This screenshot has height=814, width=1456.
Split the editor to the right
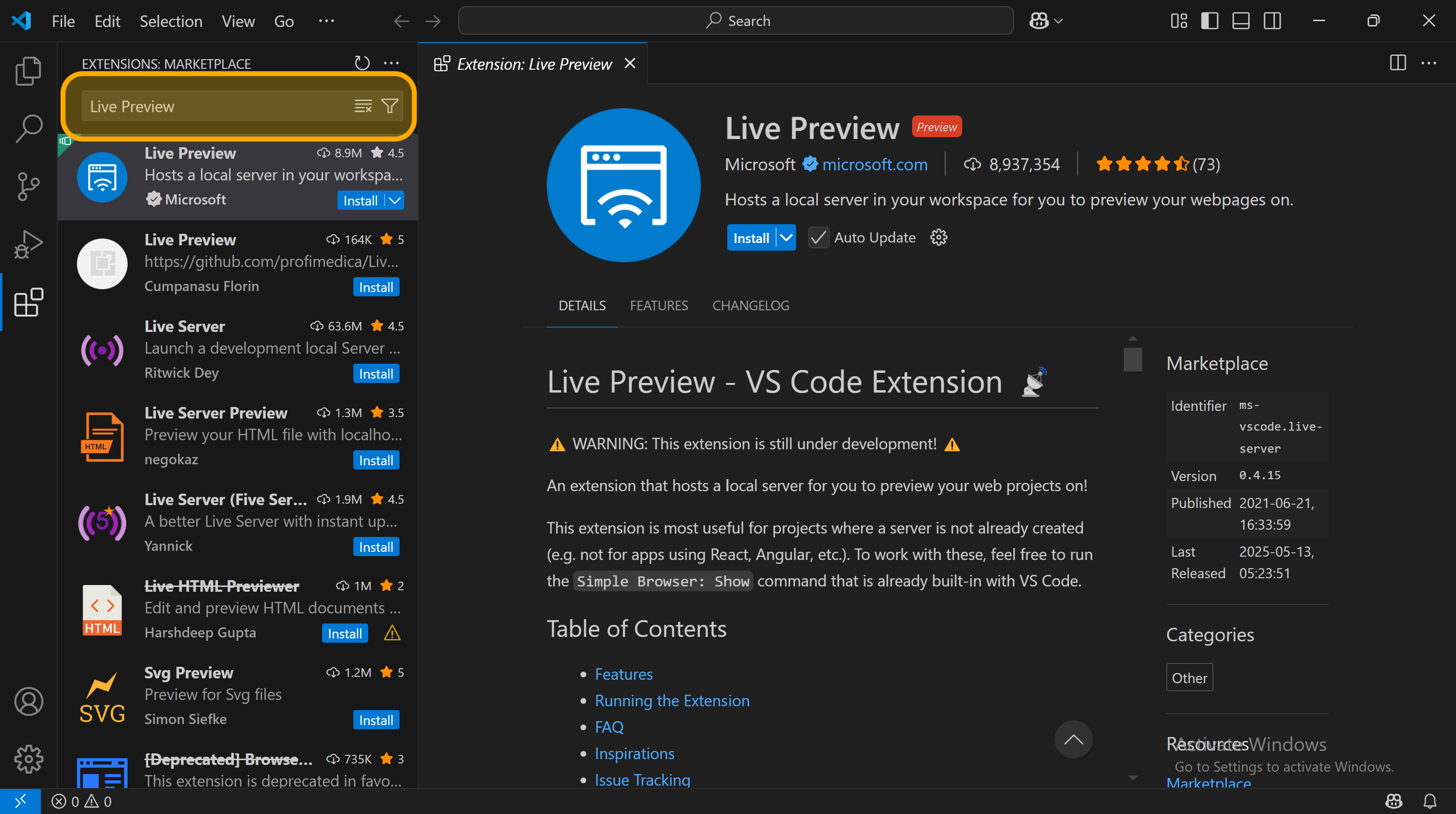[x=1397, y=63]
